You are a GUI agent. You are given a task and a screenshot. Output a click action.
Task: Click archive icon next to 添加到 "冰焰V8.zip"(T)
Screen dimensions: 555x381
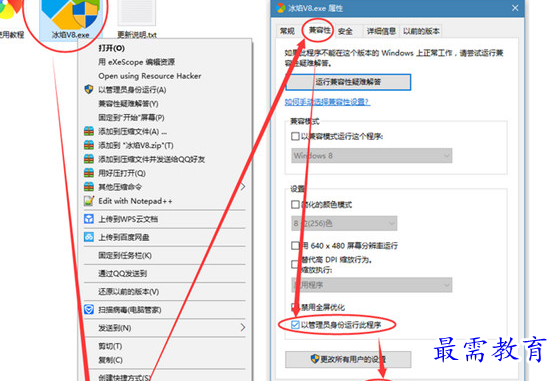pos(89,145)
